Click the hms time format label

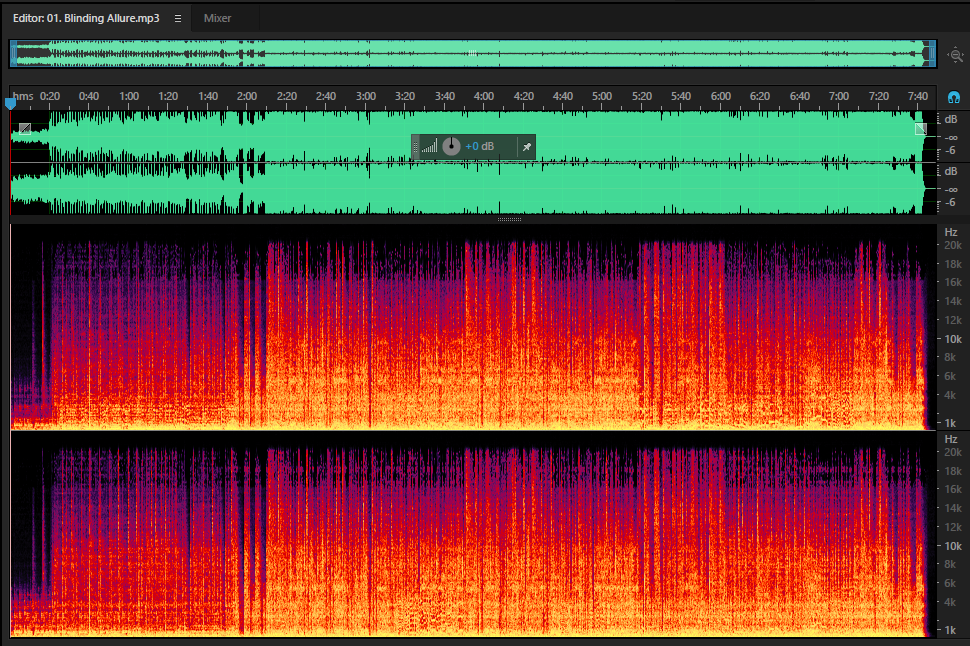point(23,96)
